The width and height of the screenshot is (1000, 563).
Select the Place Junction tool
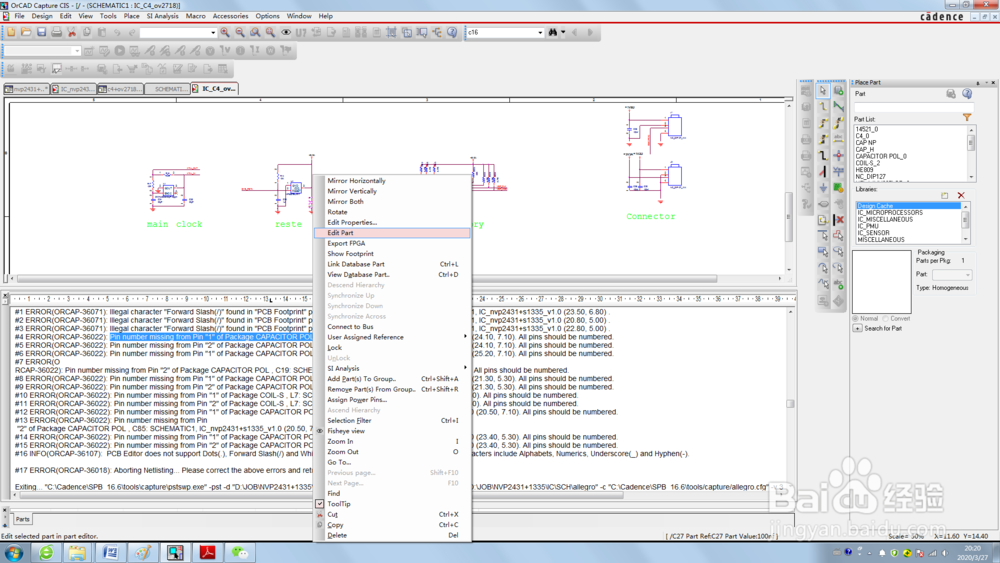(x=839, y=155)
